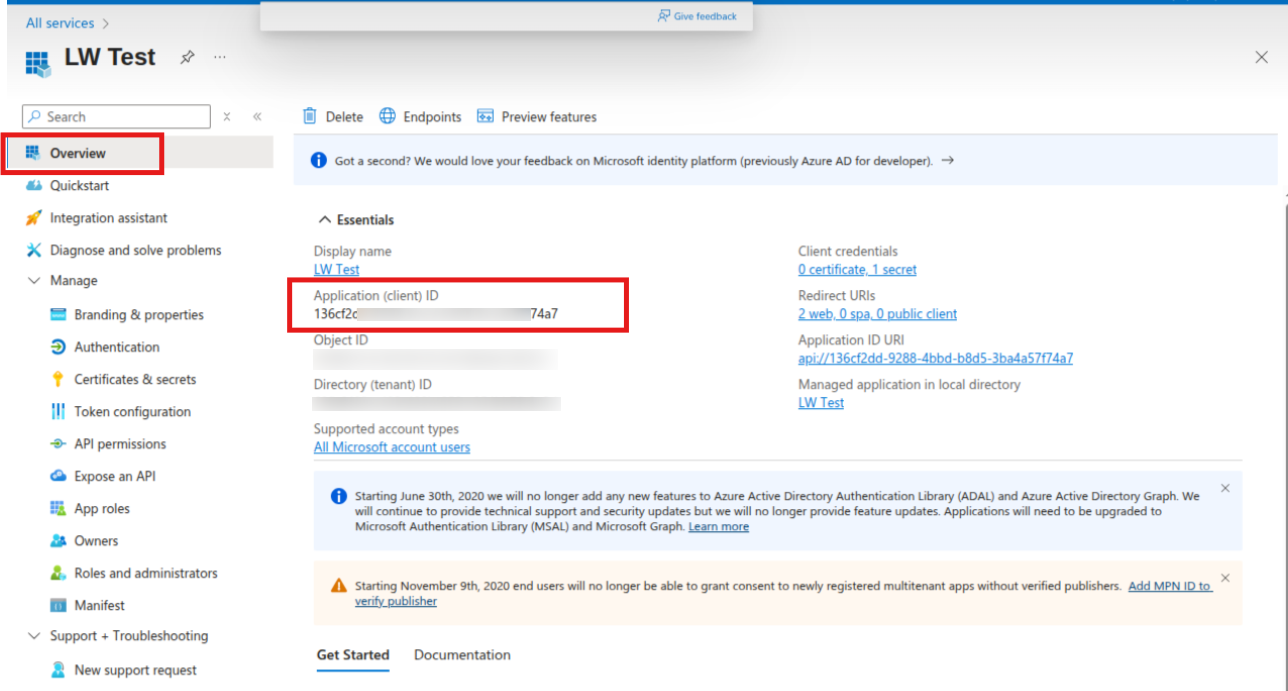Image resolution: width=1288 pixels, height=691 pixels.
Task: Open the Application ID URI link
Action: click(935, 358)
